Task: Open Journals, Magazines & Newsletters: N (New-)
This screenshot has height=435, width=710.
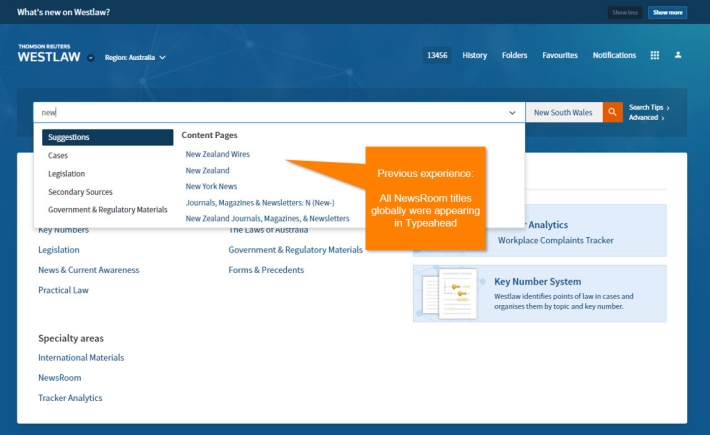Action: click(x=260, y=202)
